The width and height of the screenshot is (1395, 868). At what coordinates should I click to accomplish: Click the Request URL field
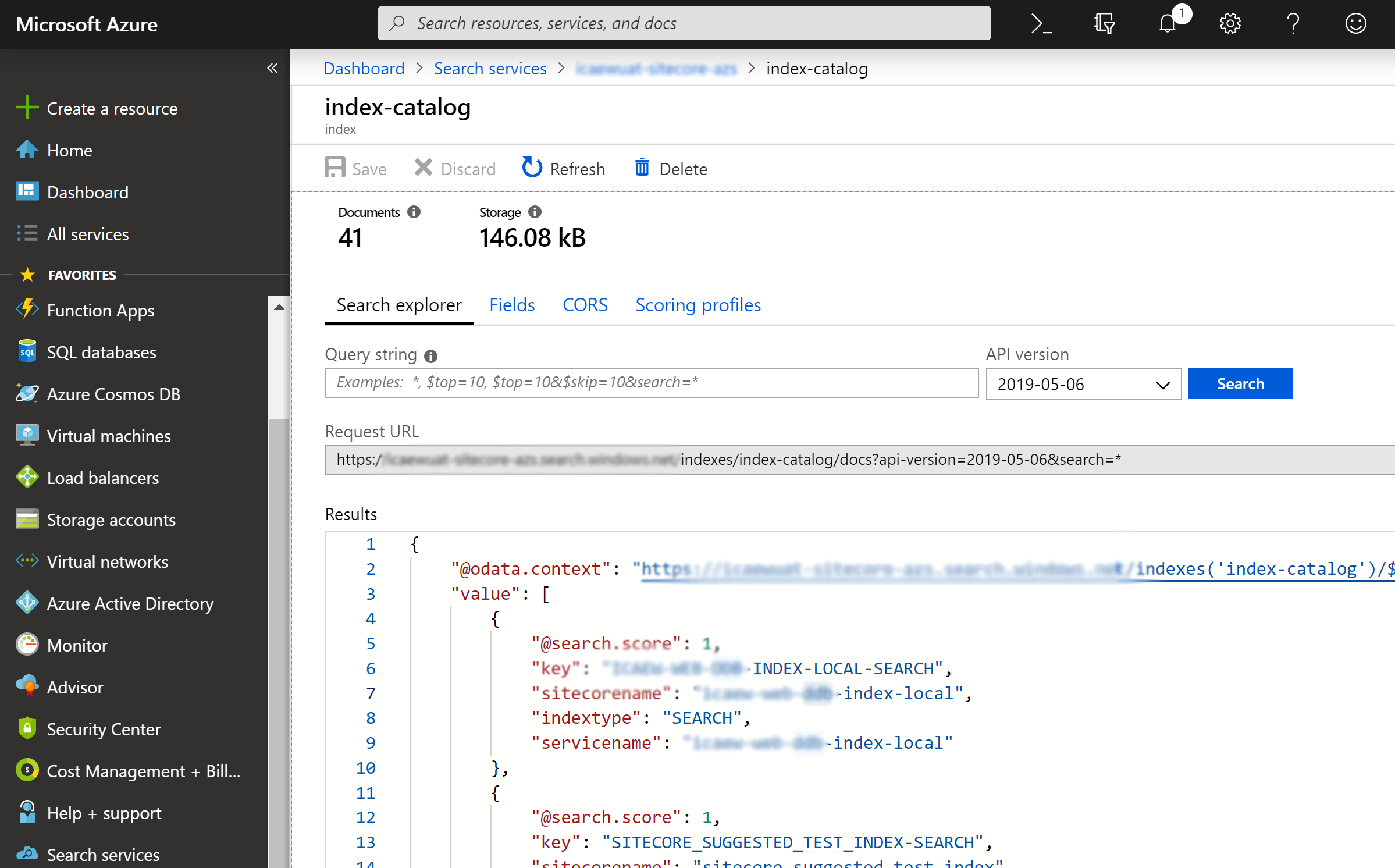point(859,460)
